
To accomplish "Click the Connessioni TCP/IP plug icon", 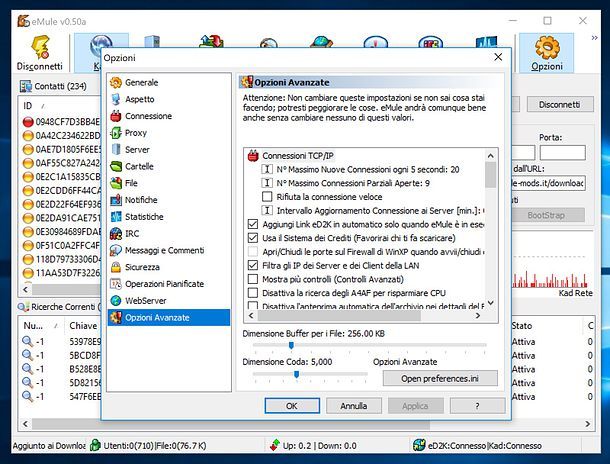I will (x=253, y=156).
